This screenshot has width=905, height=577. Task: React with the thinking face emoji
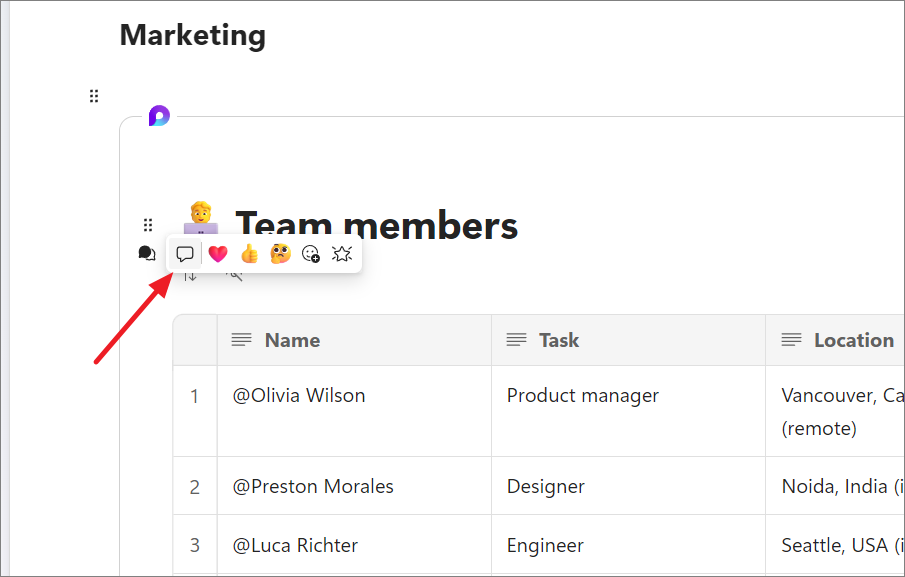pyautogui.click(x=280, y=254)
